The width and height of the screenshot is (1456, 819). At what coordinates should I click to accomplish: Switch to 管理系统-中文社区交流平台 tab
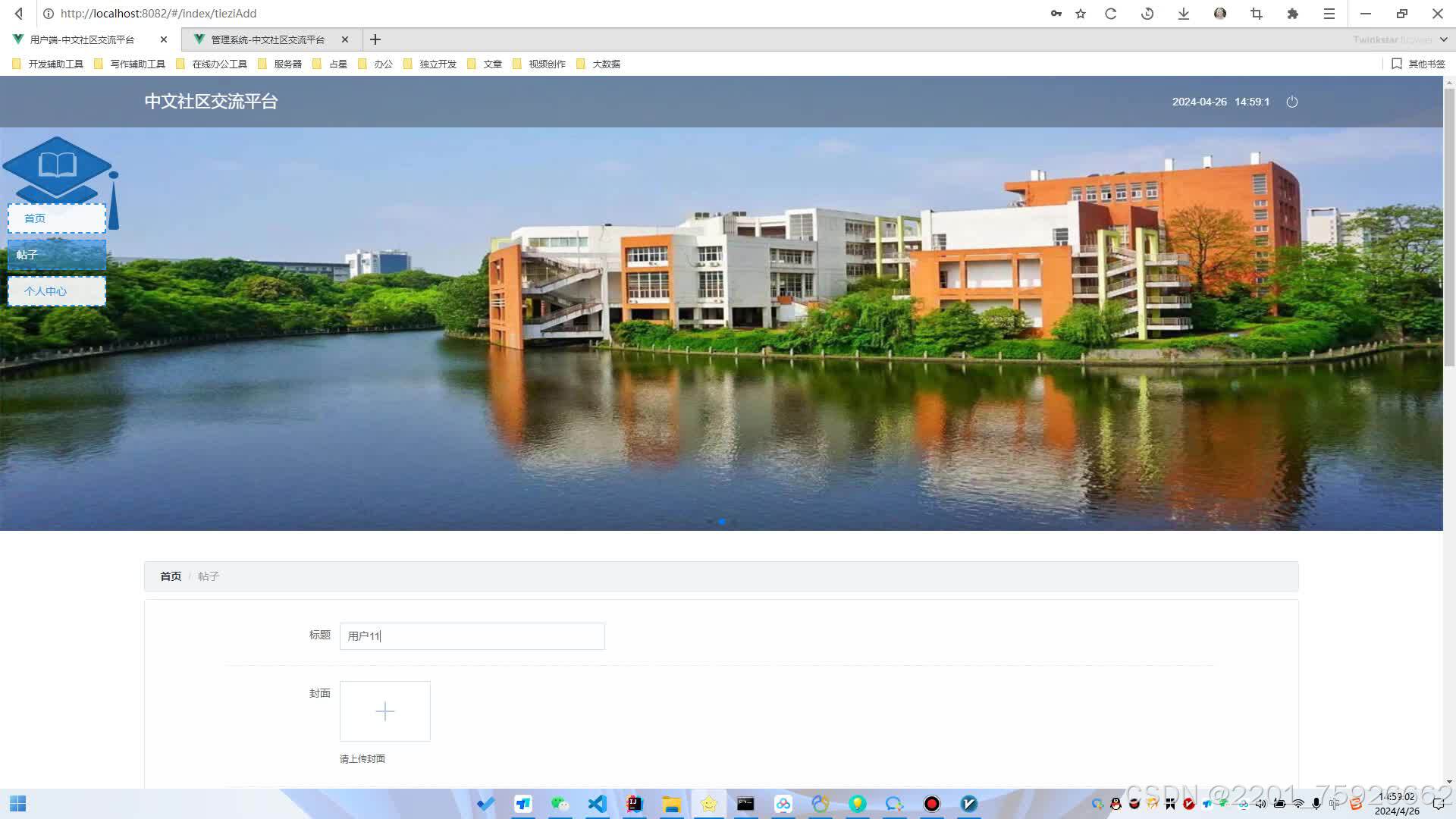tap(267, 39)
